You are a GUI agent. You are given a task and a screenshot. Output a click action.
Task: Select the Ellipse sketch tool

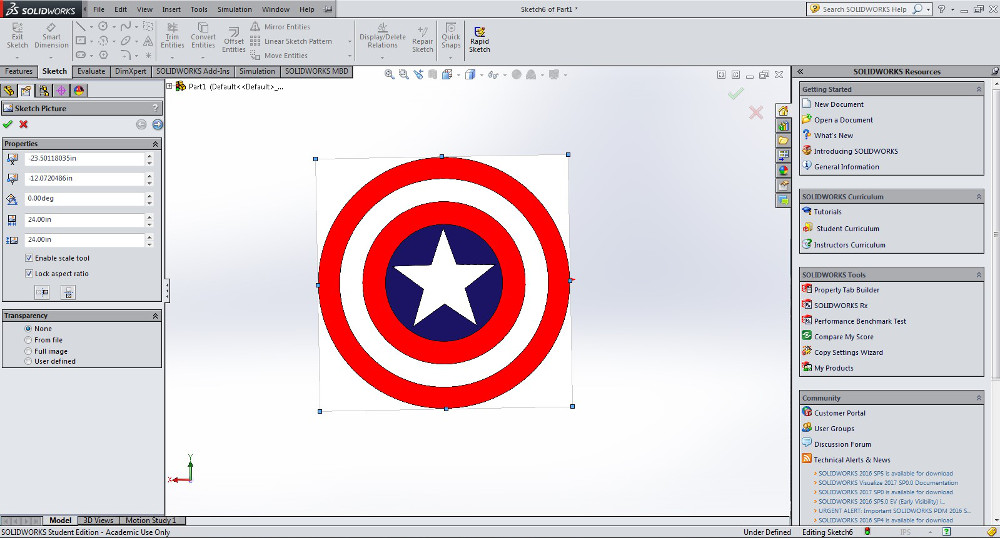pyautogui.click(x=125, y=40)
